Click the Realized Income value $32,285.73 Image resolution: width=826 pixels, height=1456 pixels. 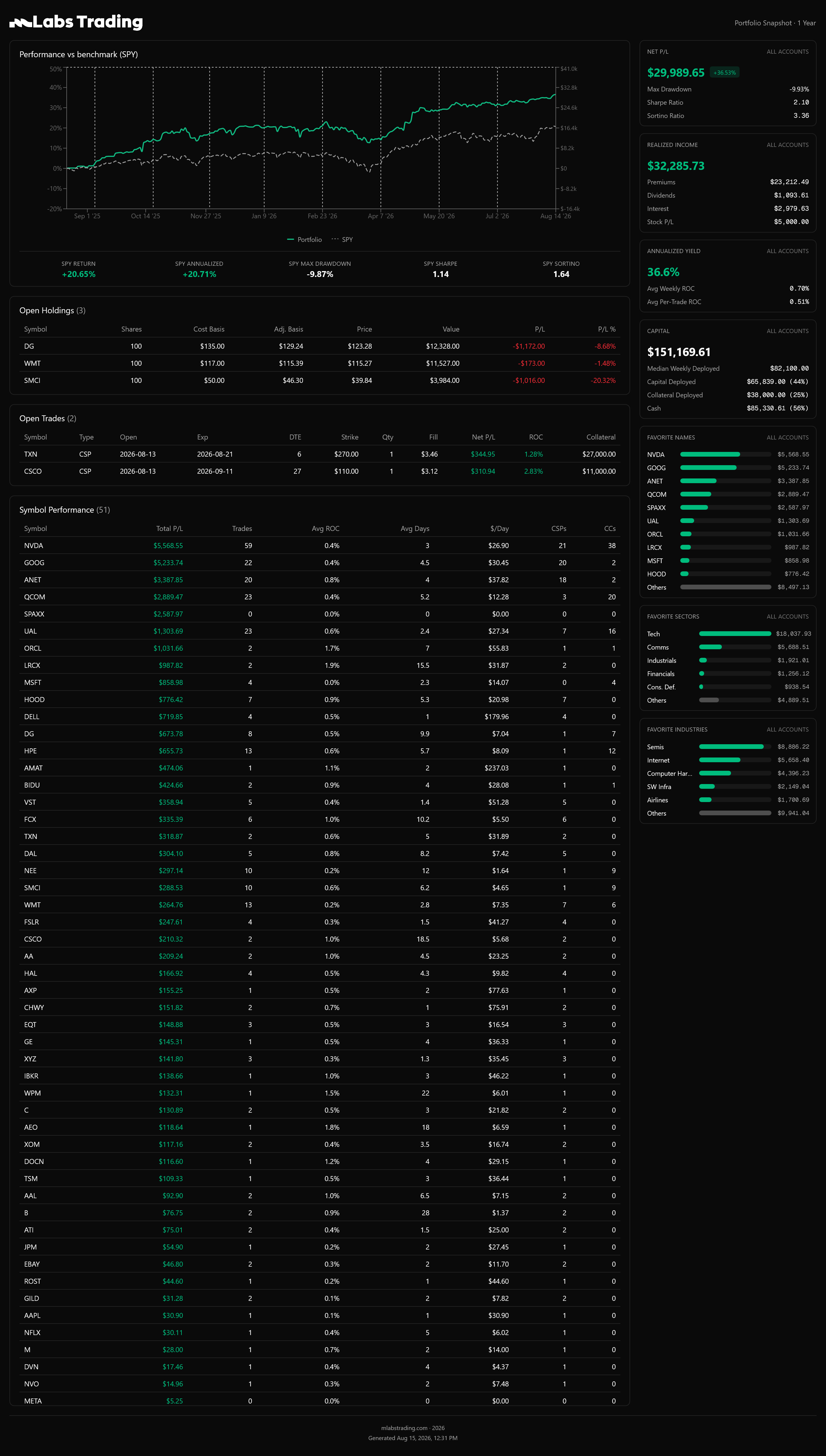[676, 166]
